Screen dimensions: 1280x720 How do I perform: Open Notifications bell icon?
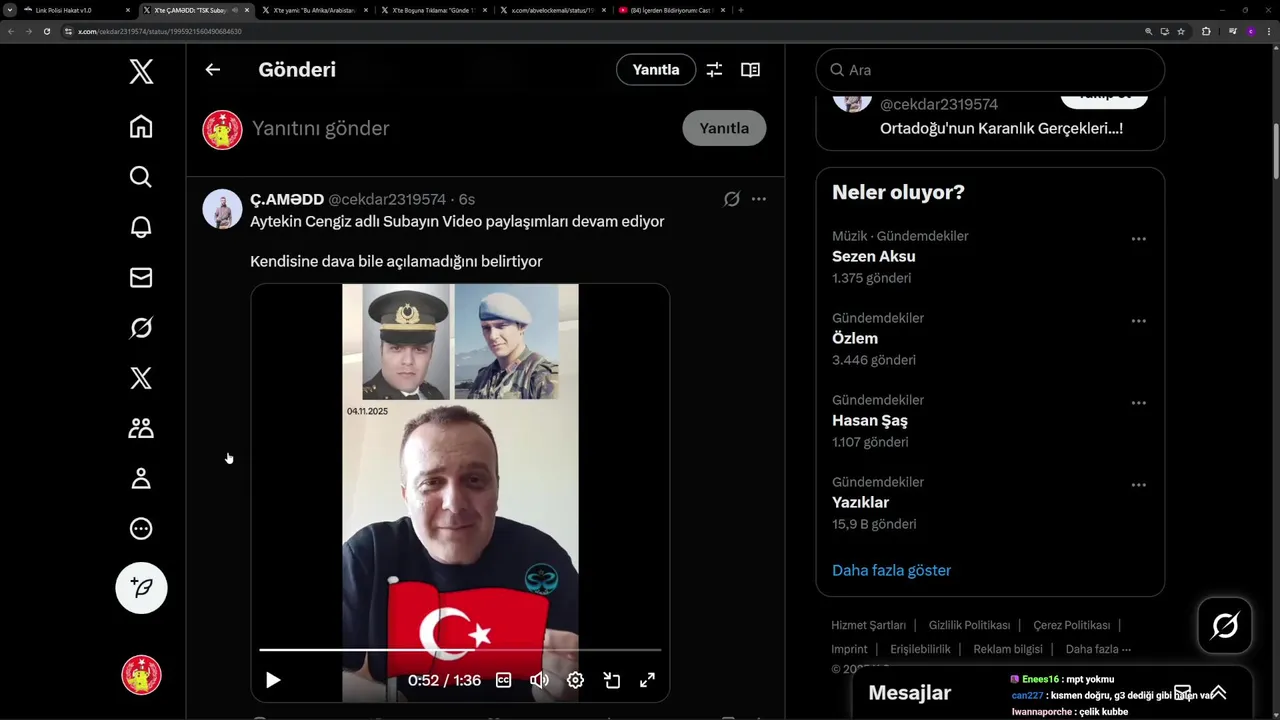click(141, 227)
